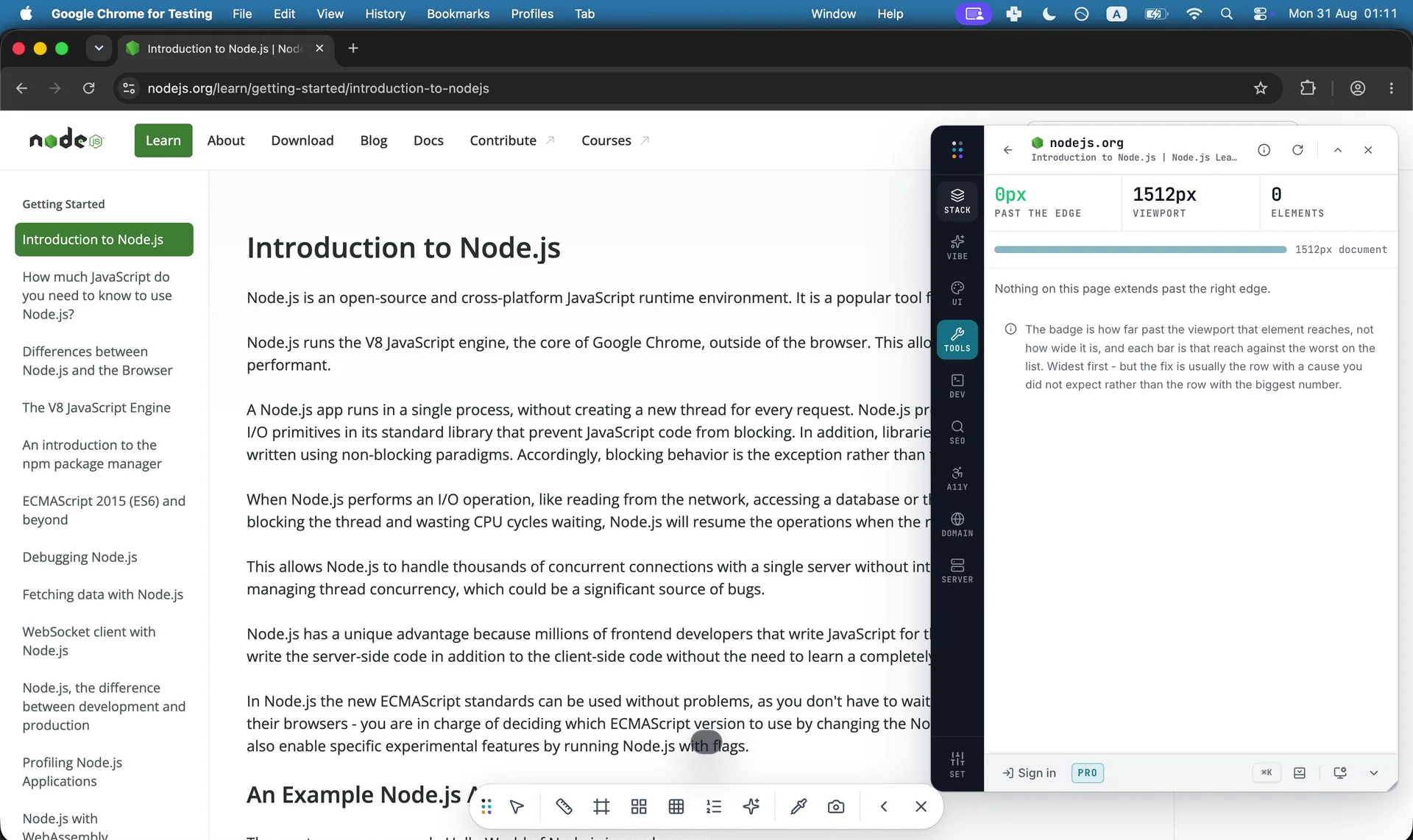Viewport: 1413px width, 840px height.
Task: Open the File menu in the menu bar
Action: [x=242, y=14]
